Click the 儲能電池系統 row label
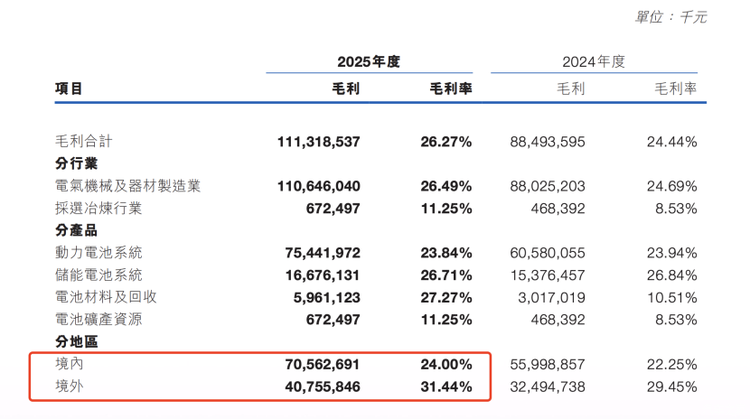 pos(98,275)
